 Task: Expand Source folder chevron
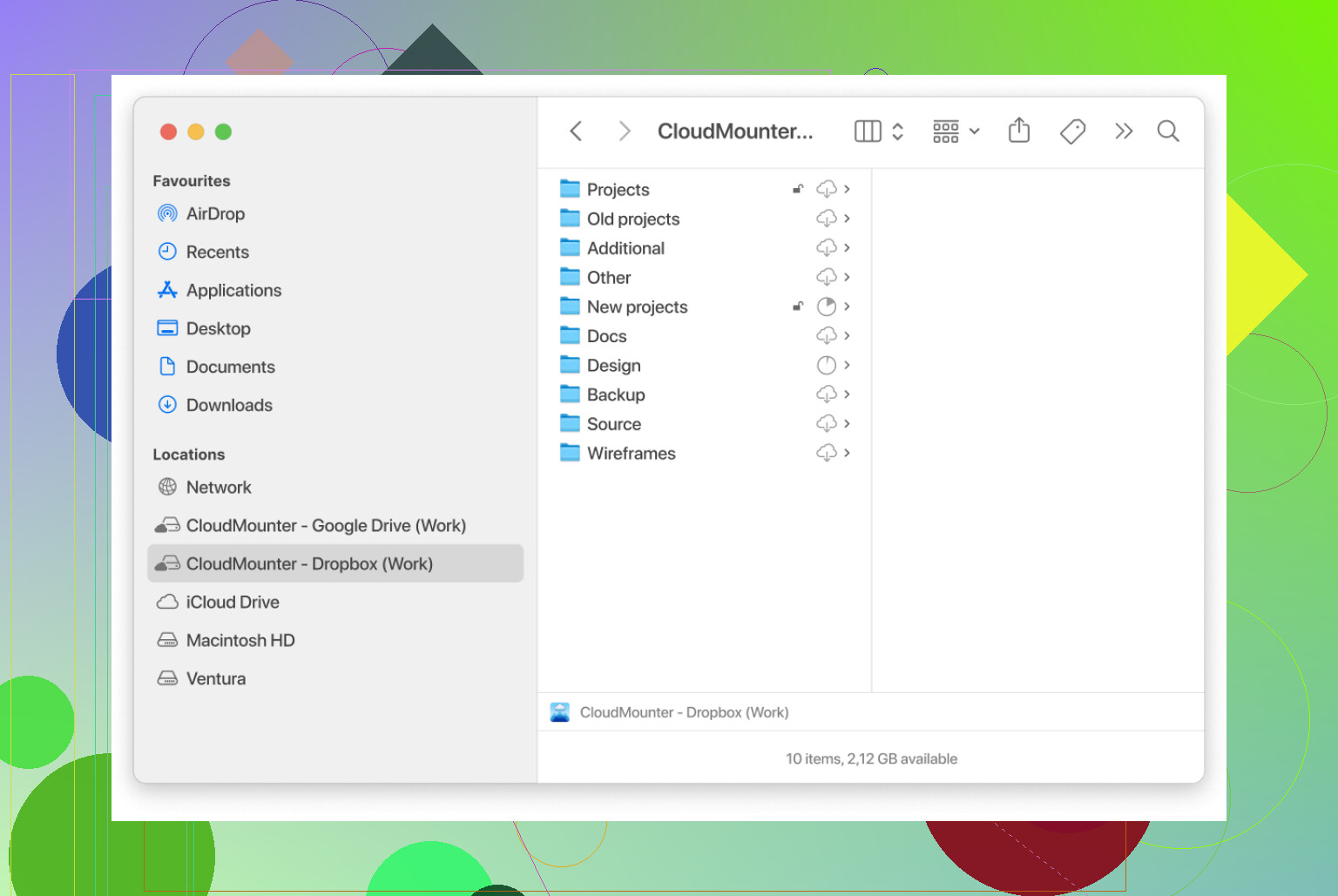[847, 424]
